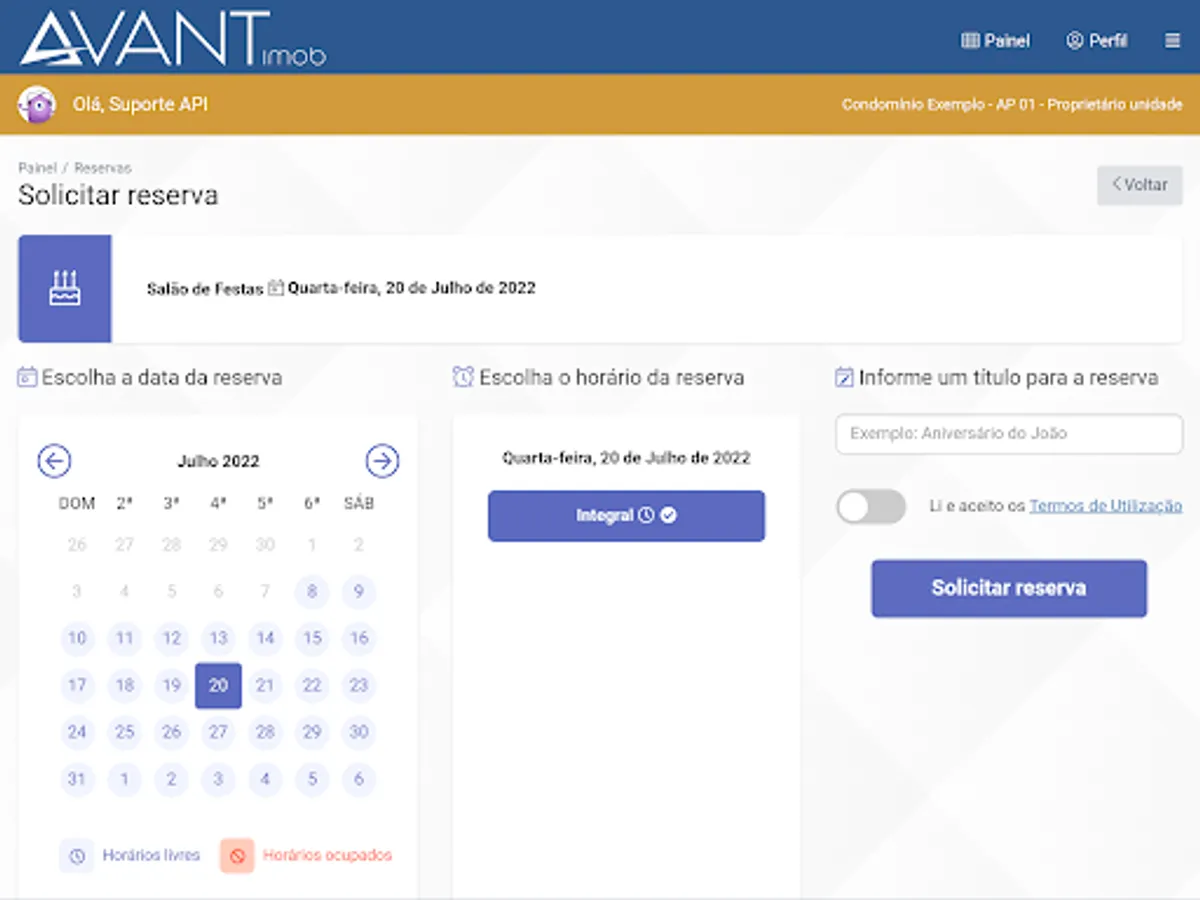
Task: Click Painel breadcrumb link
Action: pyautogui.click(x=37, y=168)
